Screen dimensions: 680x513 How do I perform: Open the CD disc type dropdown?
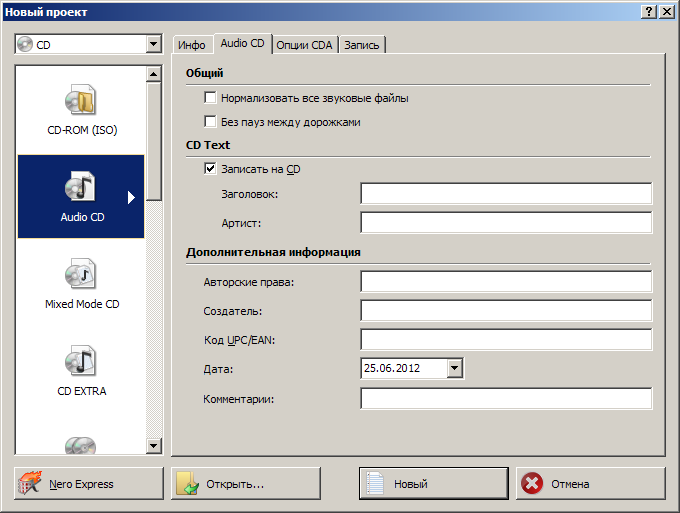(x=154, y=44)
